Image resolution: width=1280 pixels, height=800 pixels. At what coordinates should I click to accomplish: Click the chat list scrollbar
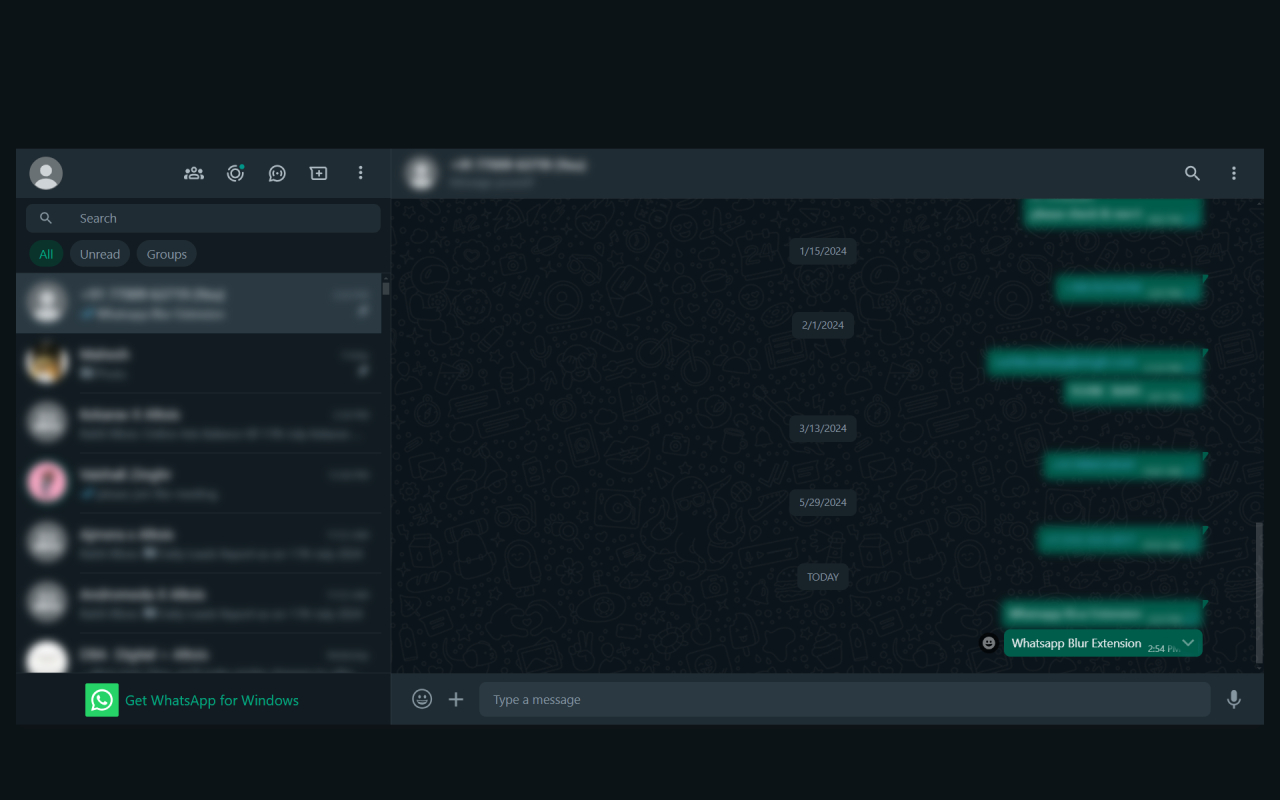tap(386, 287)
